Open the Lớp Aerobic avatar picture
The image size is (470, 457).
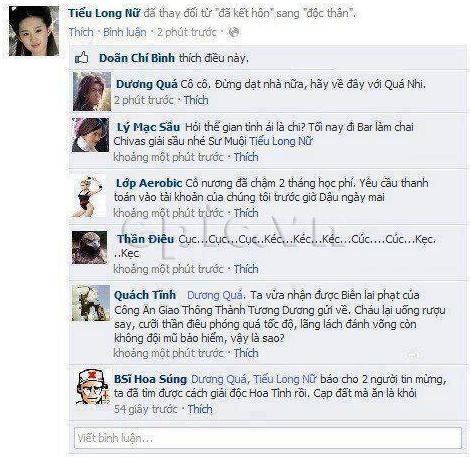click(89, 197)
